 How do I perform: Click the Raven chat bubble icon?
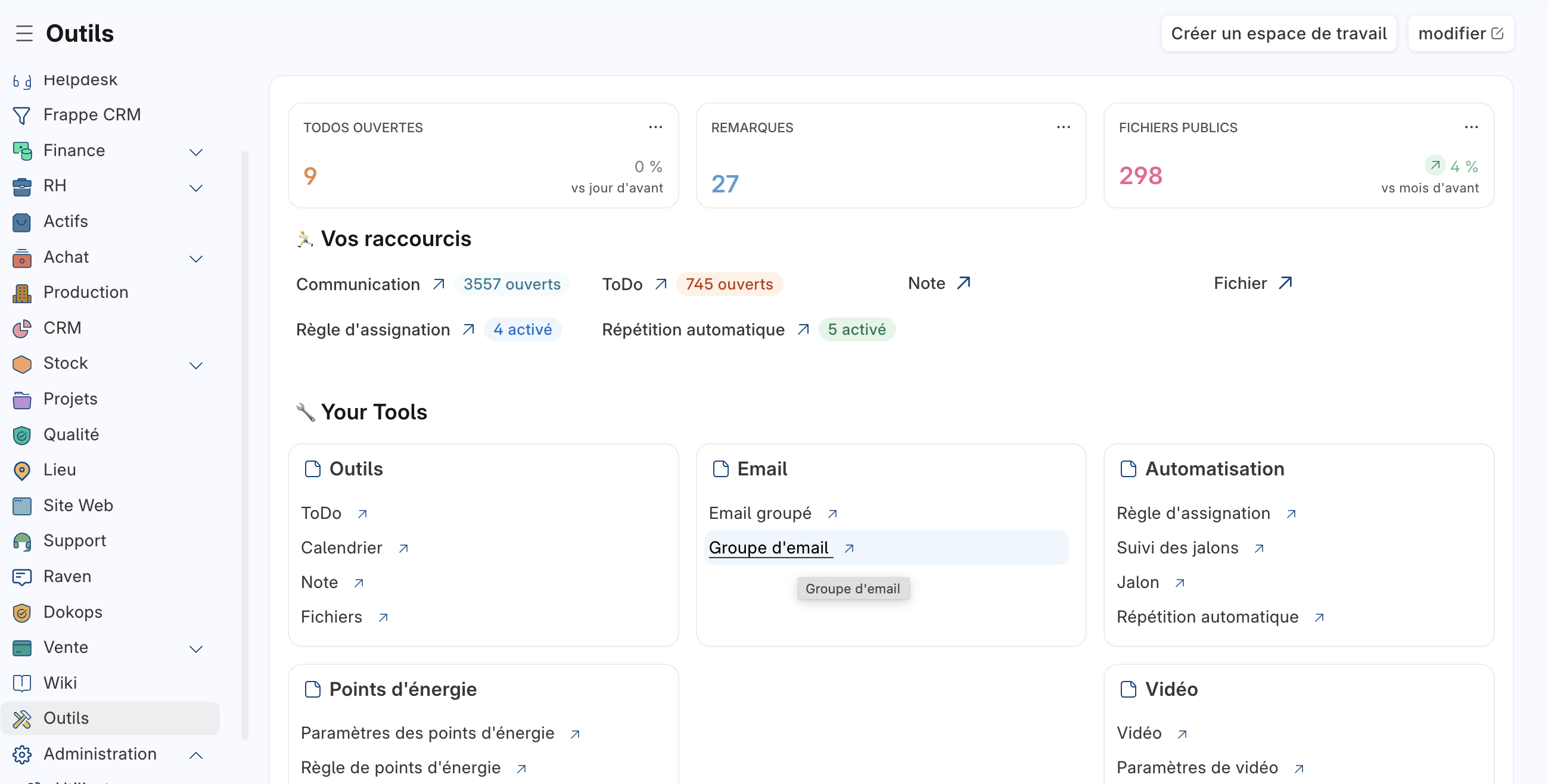coord(21,576)
